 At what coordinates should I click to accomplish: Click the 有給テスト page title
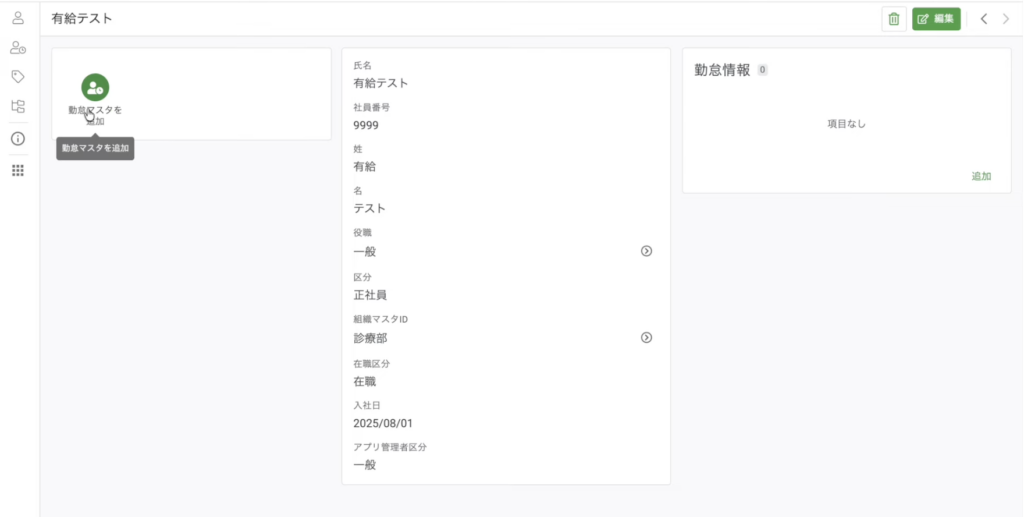[x=82, y=18]
